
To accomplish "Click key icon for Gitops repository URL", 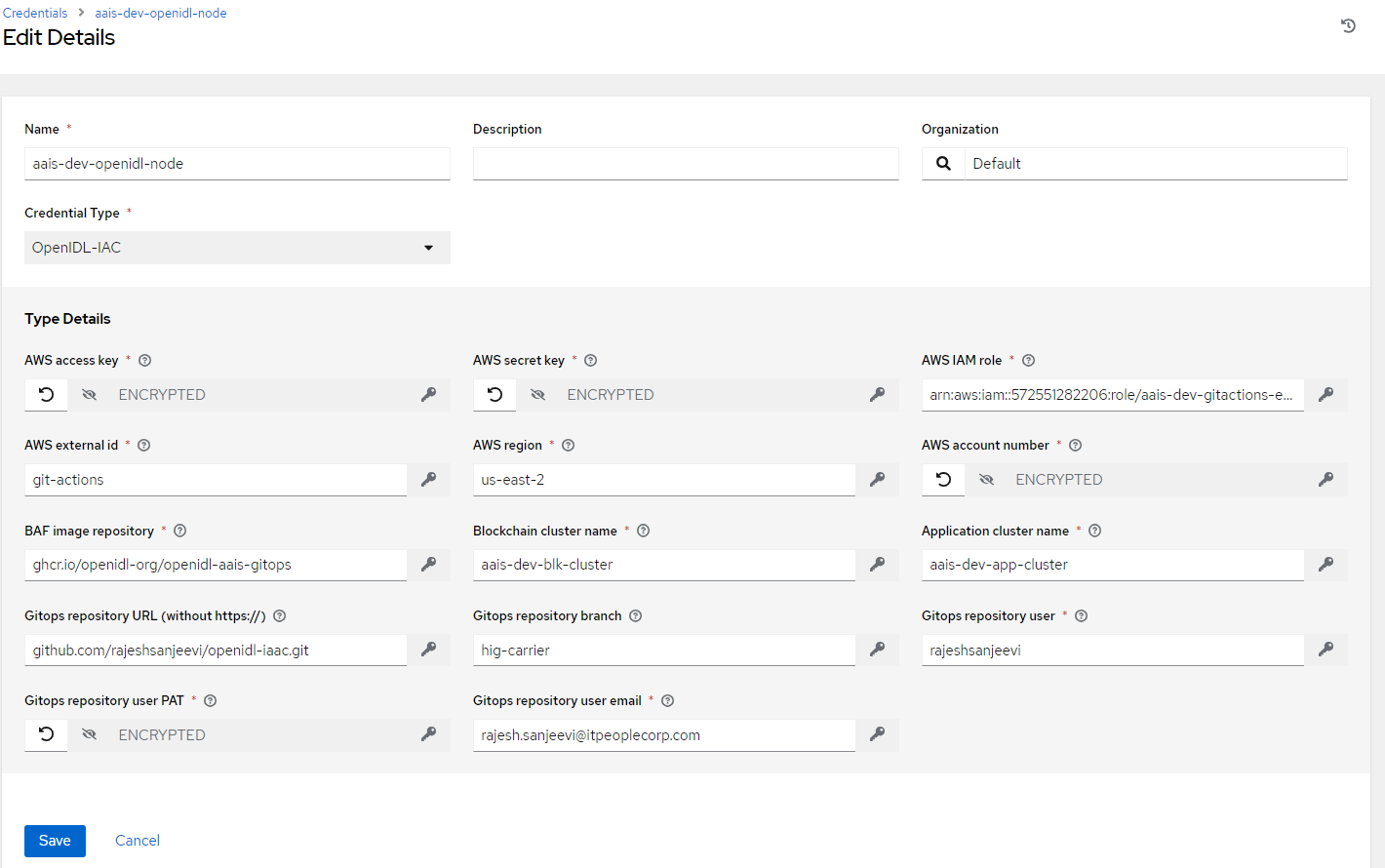I will click(x=428, y=650).
